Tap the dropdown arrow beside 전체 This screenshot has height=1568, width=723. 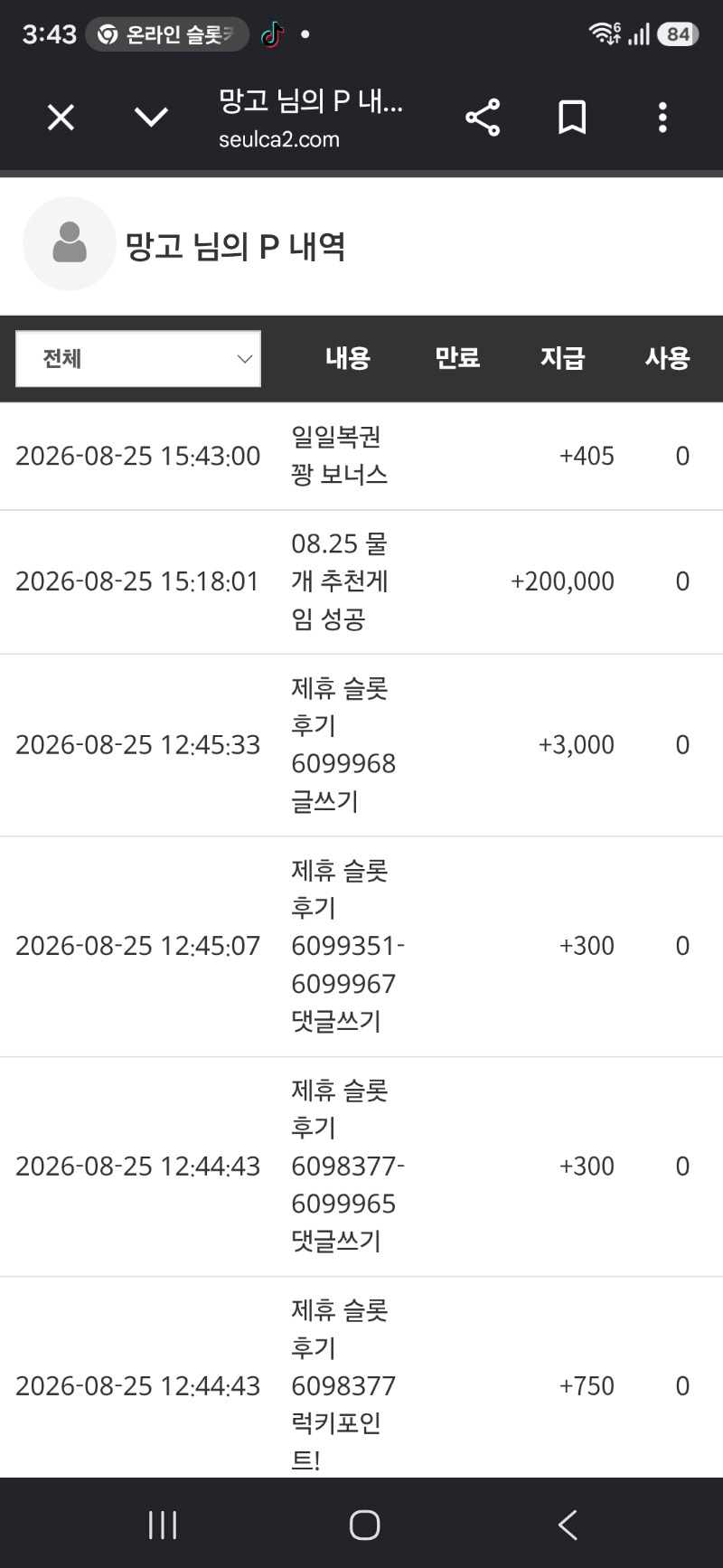point(244,359)
